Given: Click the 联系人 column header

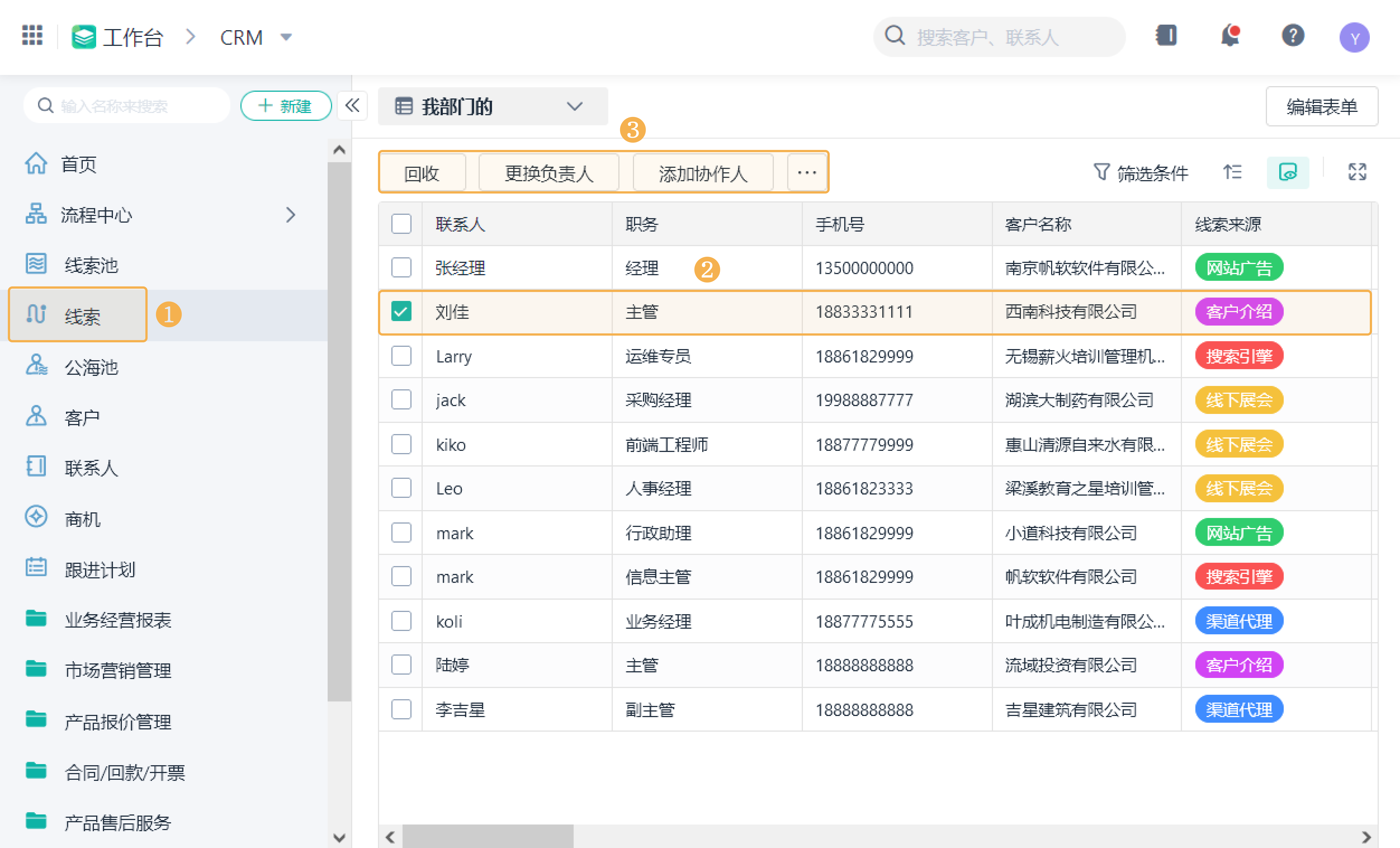Looking at the screenshot, I should pos(460,224).
